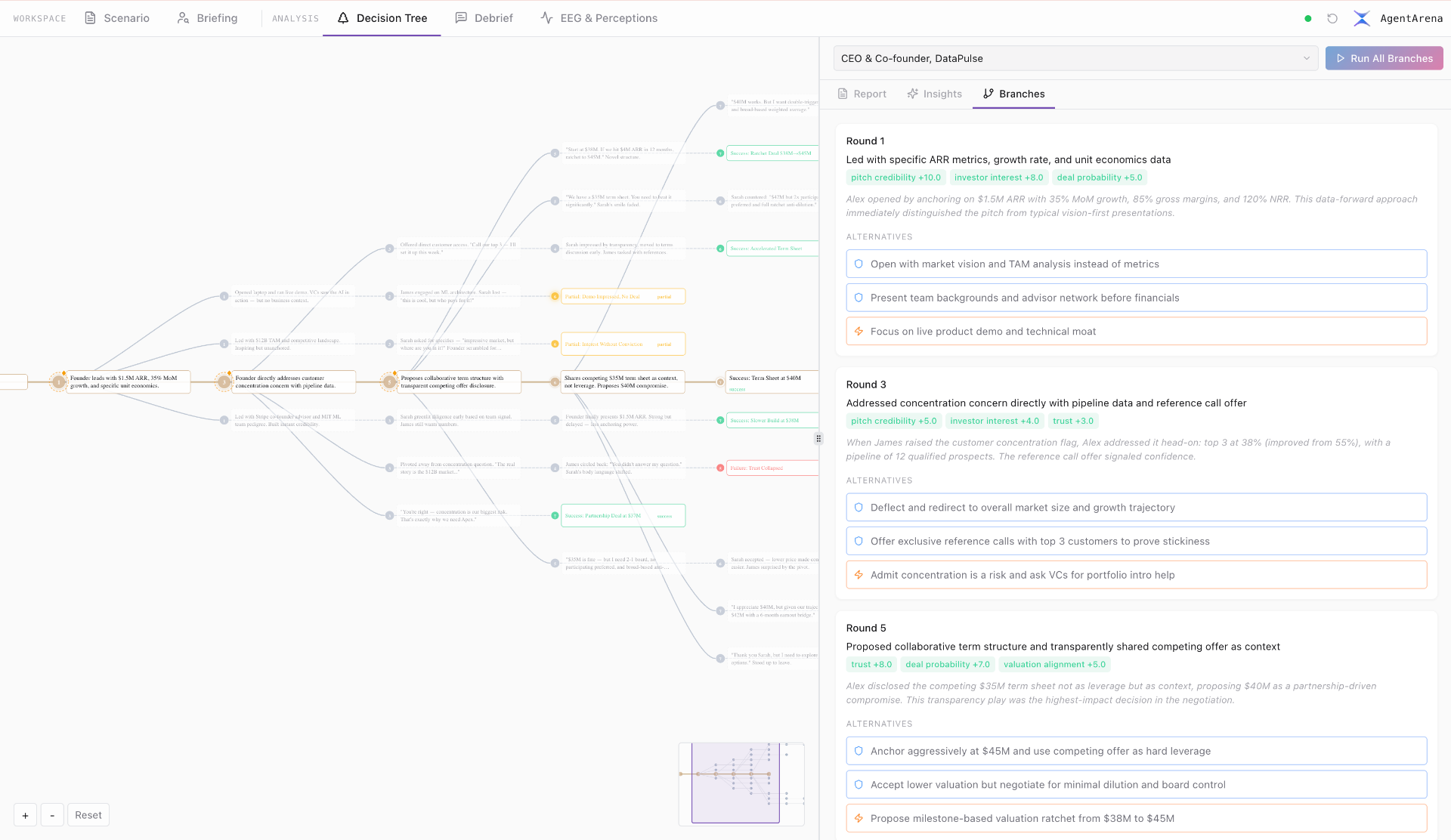Click node 'Founder leads with $1.5M ARR'
The height and width of the screenshot is (840, 1451).
(128, 381)
